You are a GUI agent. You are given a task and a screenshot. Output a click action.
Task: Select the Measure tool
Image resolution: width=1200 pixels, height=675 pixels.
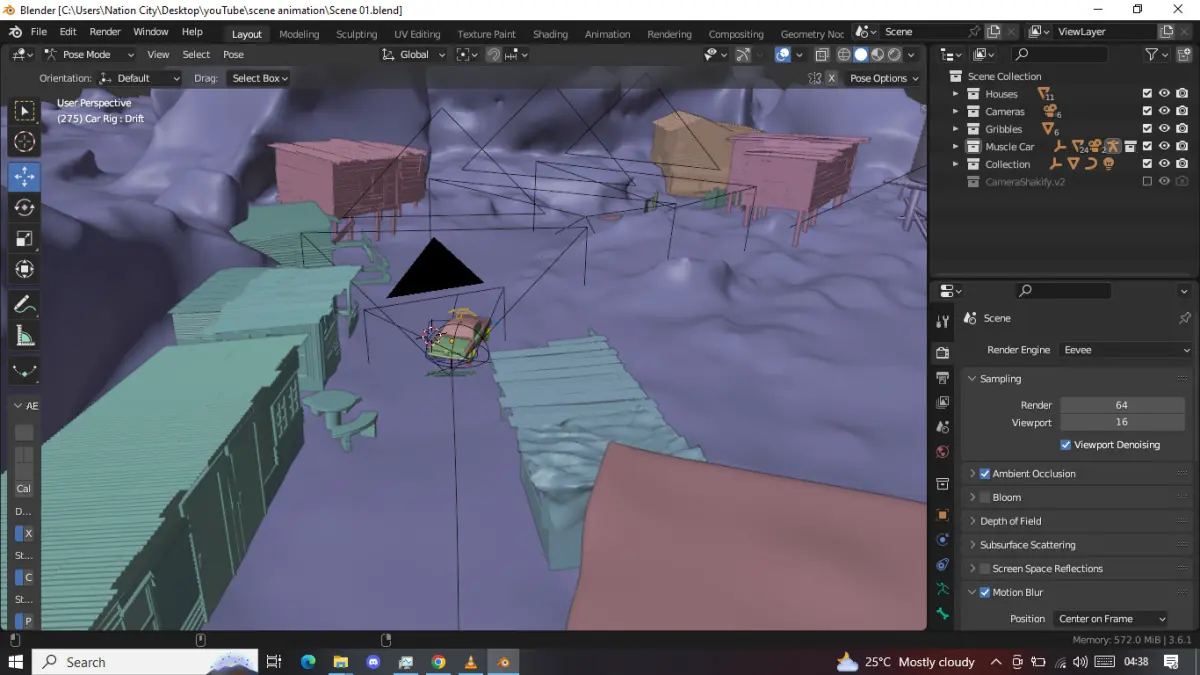coord(24,336)
